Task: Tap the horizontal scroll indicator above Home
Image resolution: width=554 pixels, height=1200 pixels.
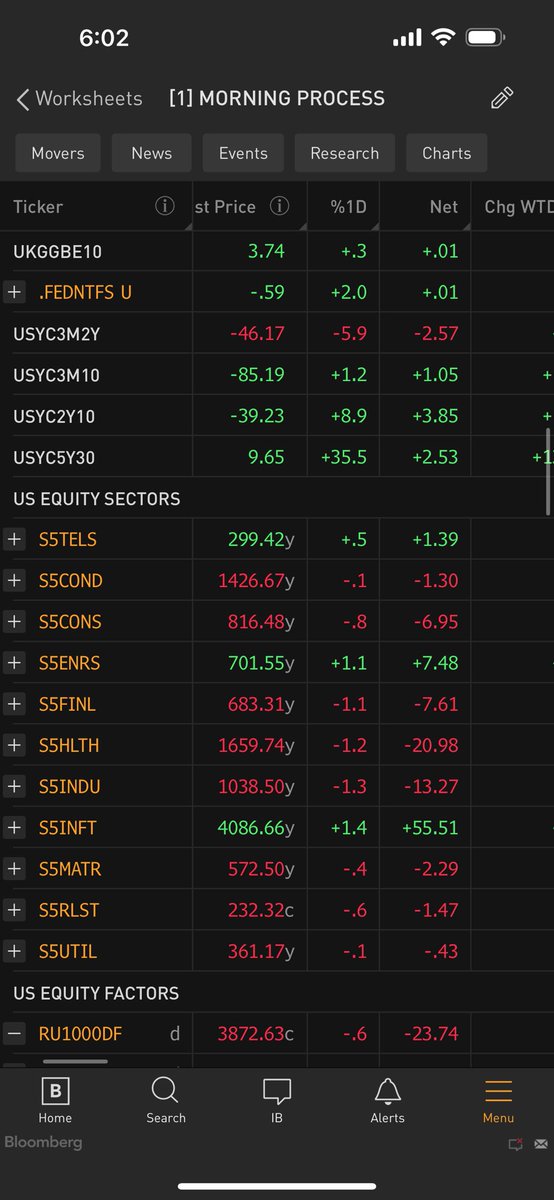Action: point(77,1062)
